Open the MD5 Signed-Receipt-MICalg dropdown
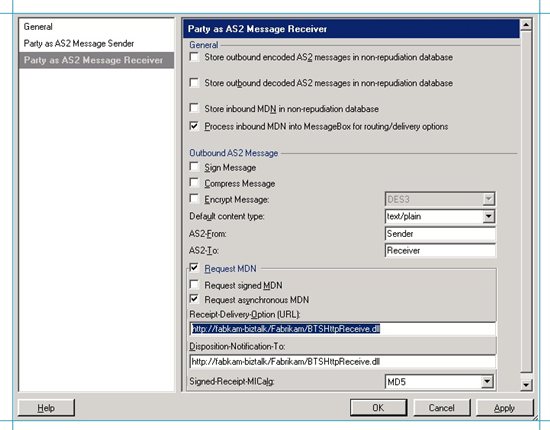Image resolution: width=550 pixels, height=430 pixels. click(487, 382)
